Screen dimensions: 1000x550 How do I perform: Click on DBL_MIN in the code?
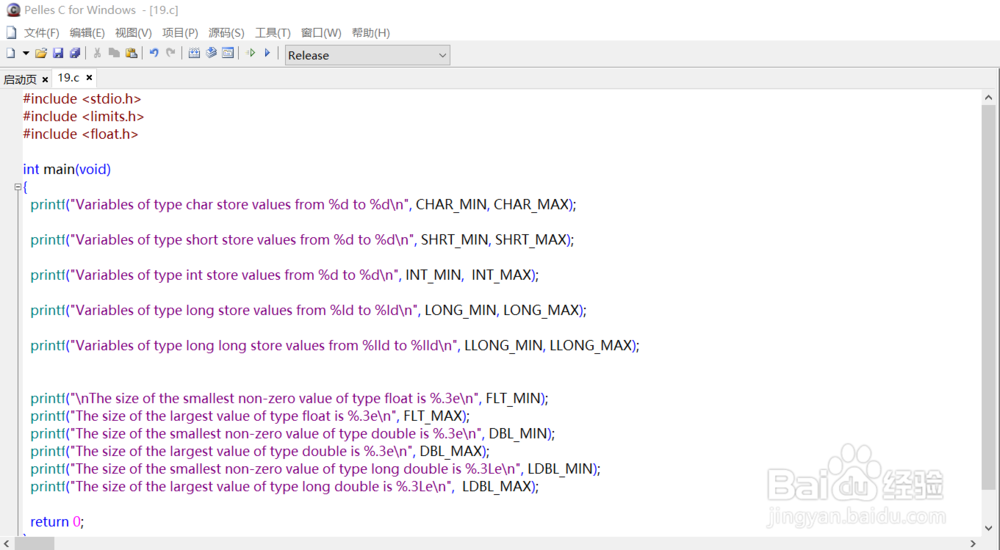click(x=518, y=434)
